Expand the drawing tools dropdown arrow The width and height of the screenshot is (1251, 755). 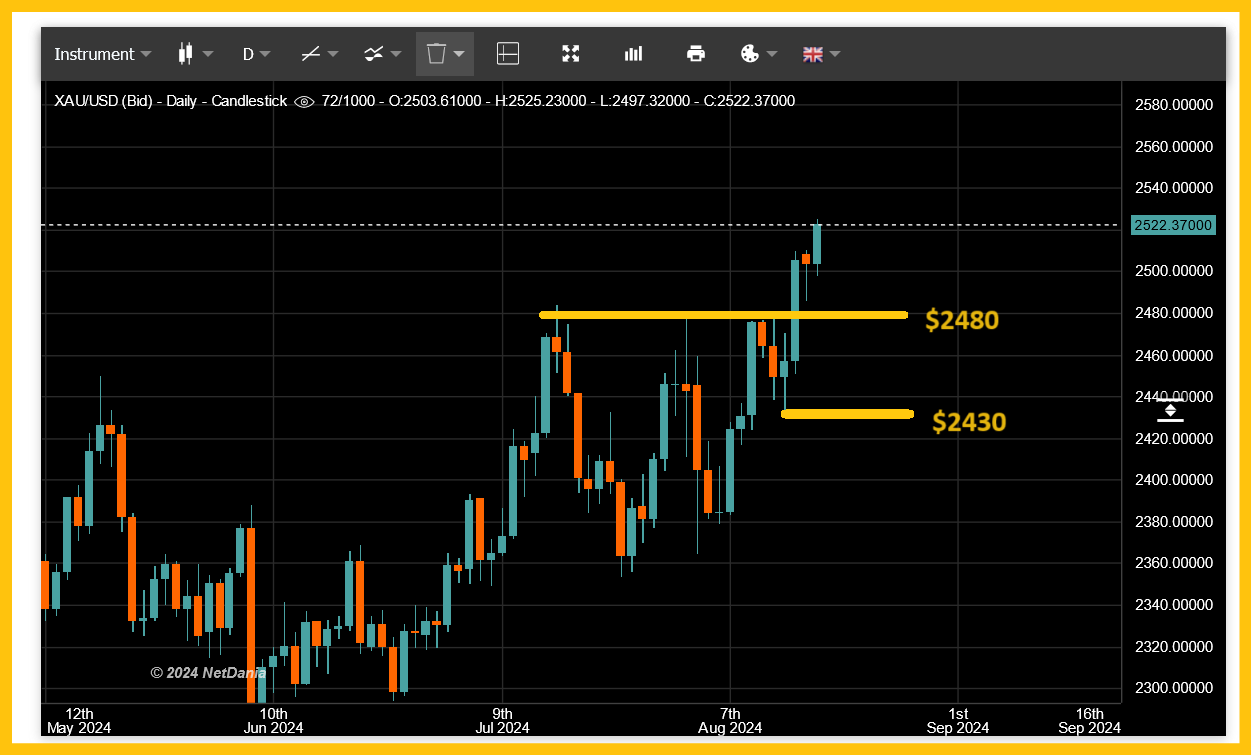[333, 54]
